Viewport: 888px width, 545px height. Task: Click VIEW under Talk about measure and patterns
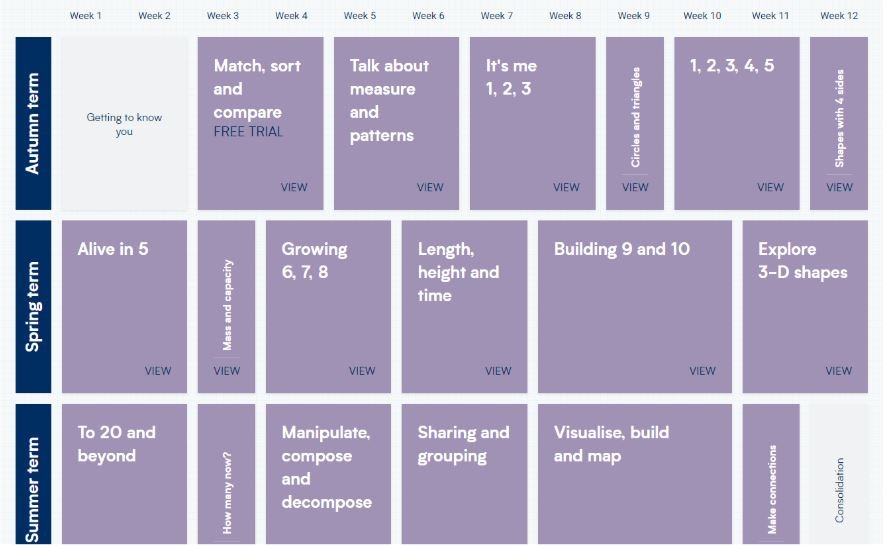pos(430,187)
